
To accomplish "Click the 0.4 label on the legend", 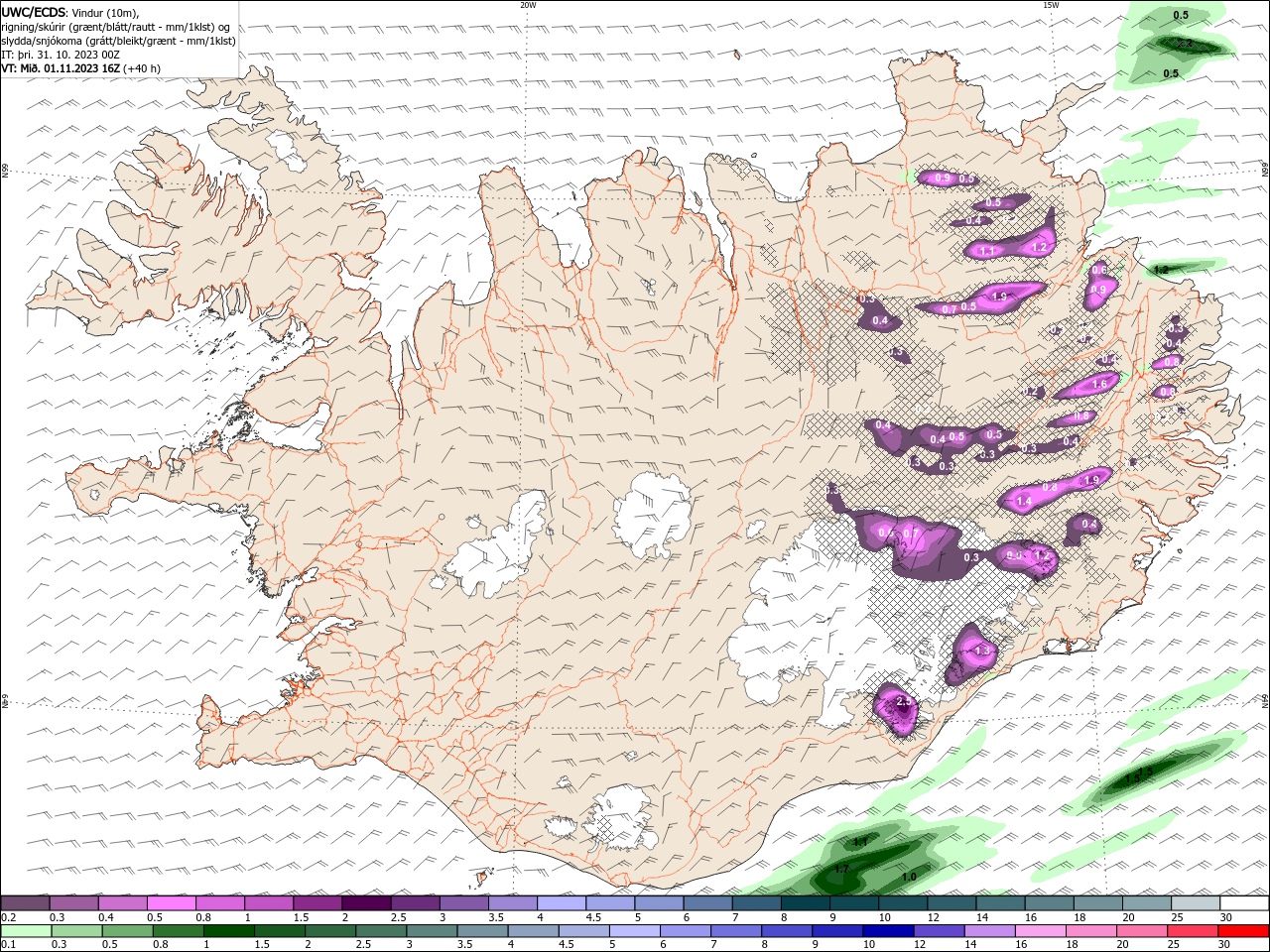I will click(106, 917).
